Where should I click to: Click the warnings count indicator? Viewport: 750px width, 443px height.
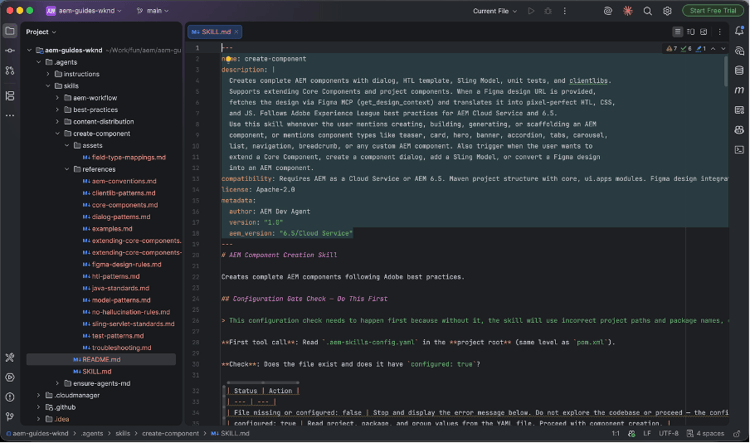coord(672,48)
